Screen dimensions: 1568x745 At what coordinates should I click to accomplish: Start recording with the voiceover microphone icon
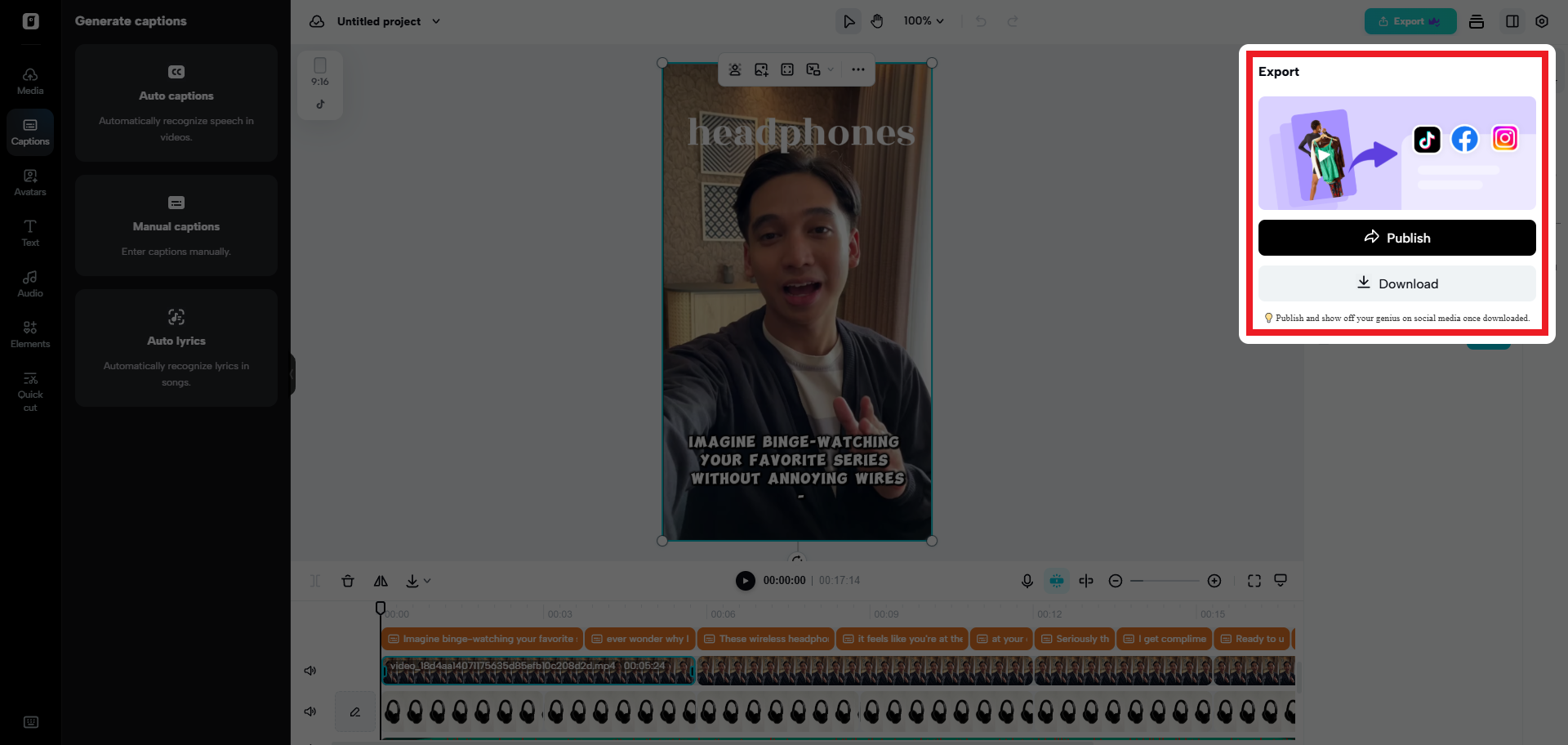(1027, 581)
